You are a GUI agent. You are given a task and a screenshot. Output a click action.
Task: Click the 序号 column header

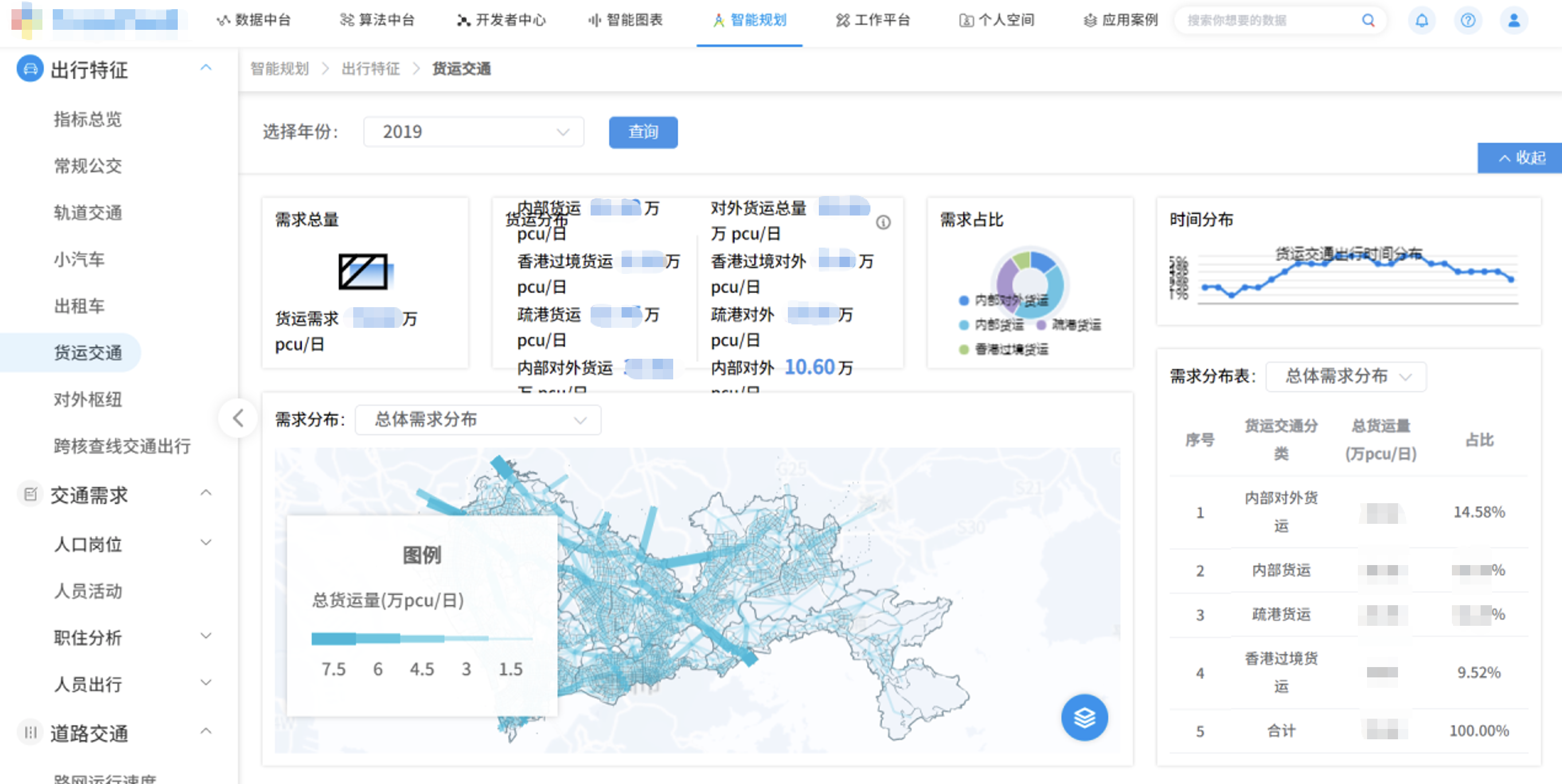tap(1200, 440)
